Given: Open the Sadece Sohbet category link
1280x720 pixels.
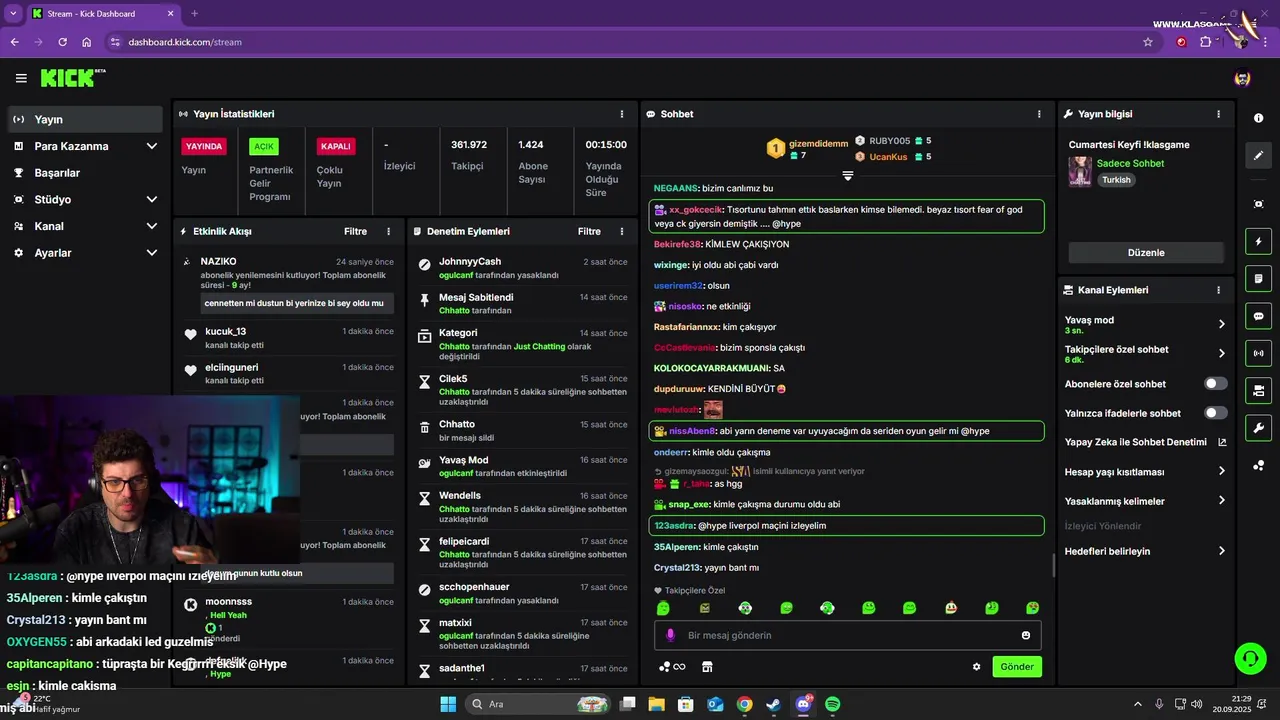Looking at the screenshot, I should click(1130, 163).
